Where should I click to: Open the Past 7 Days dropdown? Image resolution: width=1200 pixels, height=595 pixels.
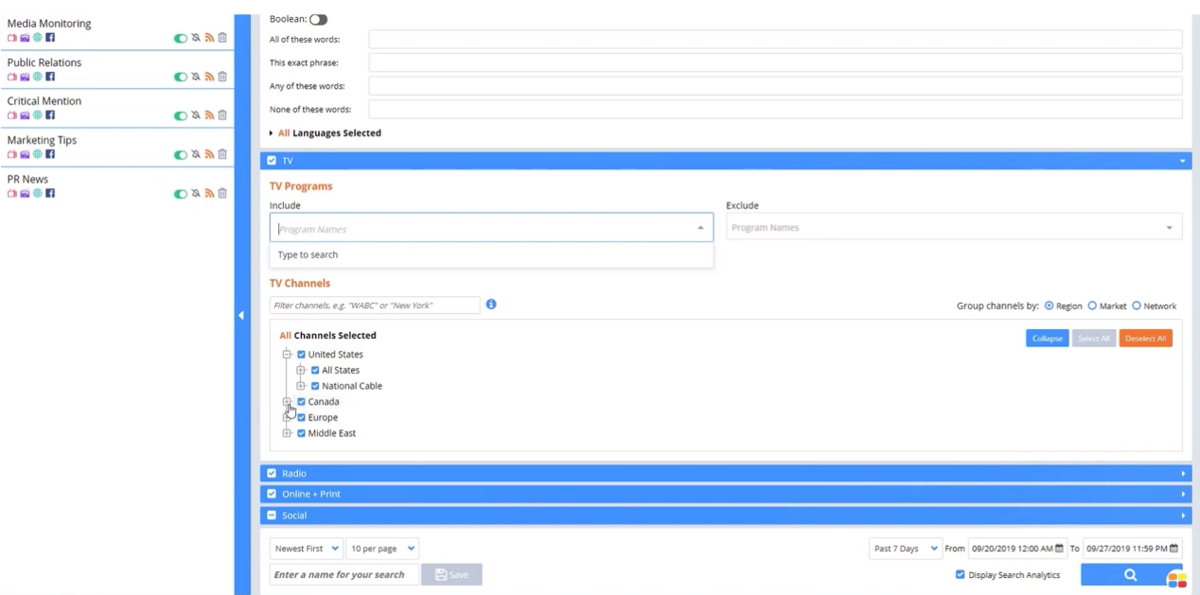pyautogui.click(x=904, y=548)
